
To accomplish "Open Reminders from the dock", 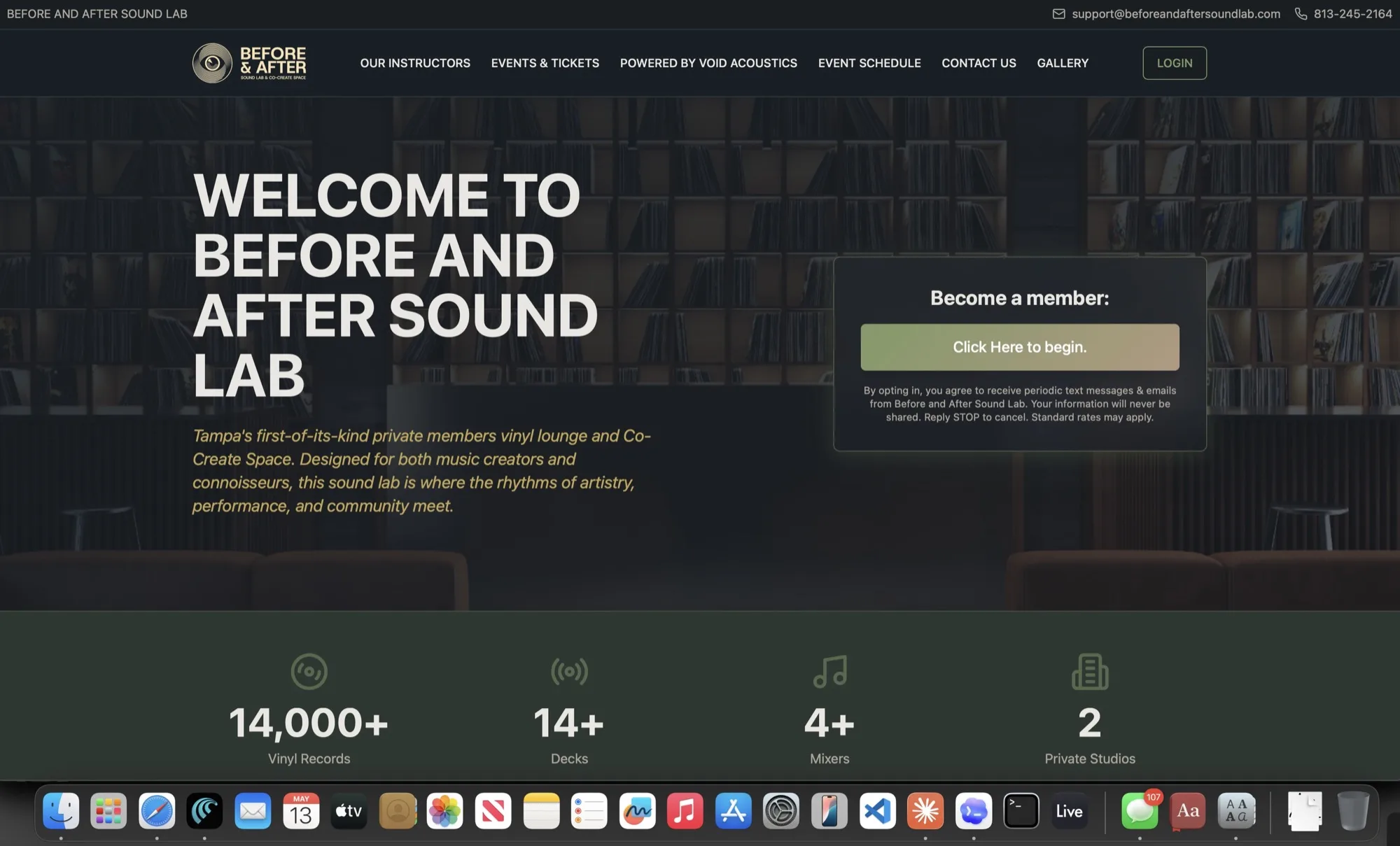I will point(589,811).
